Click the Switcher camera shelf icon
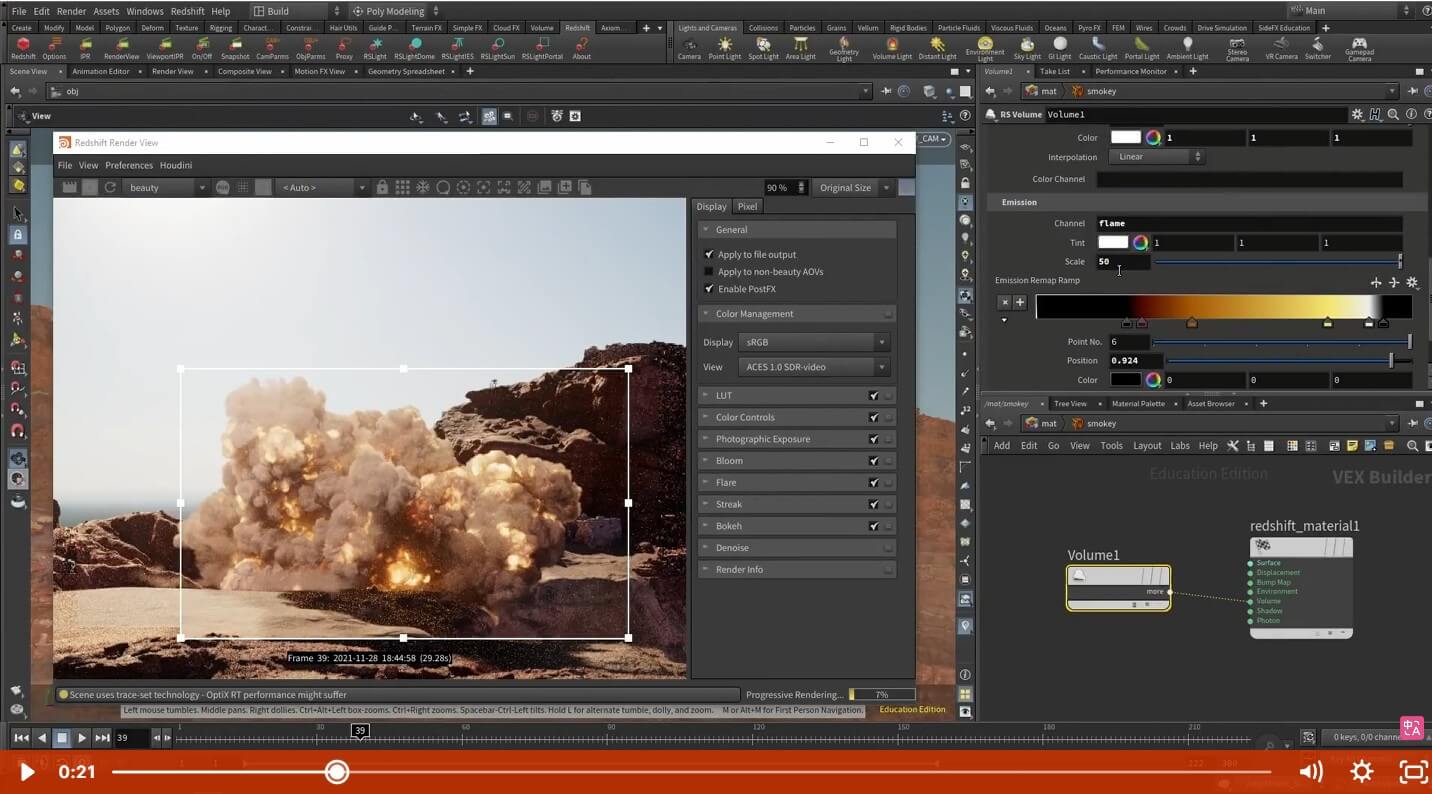Image resolution: width=1432 pixels, height=794 pixels. 1317,47
